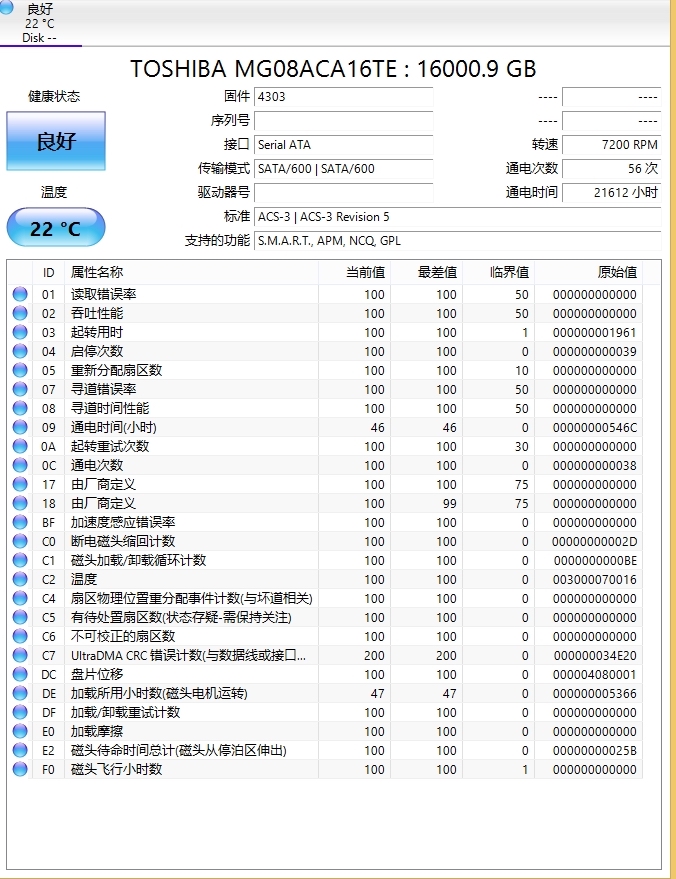Click status orb for C2 温度
The image size is (676, 879).
pos(20,580)
